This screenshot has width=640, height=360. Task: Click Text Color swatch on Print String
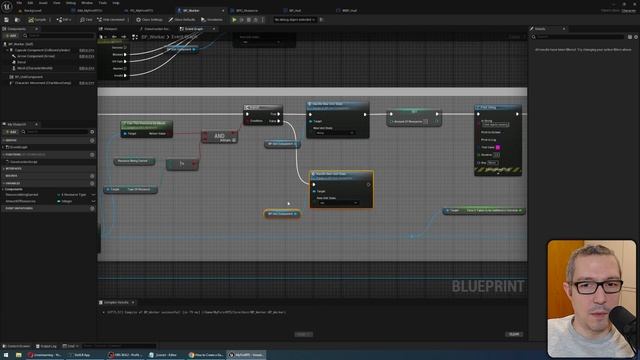(x=498, y=147)
